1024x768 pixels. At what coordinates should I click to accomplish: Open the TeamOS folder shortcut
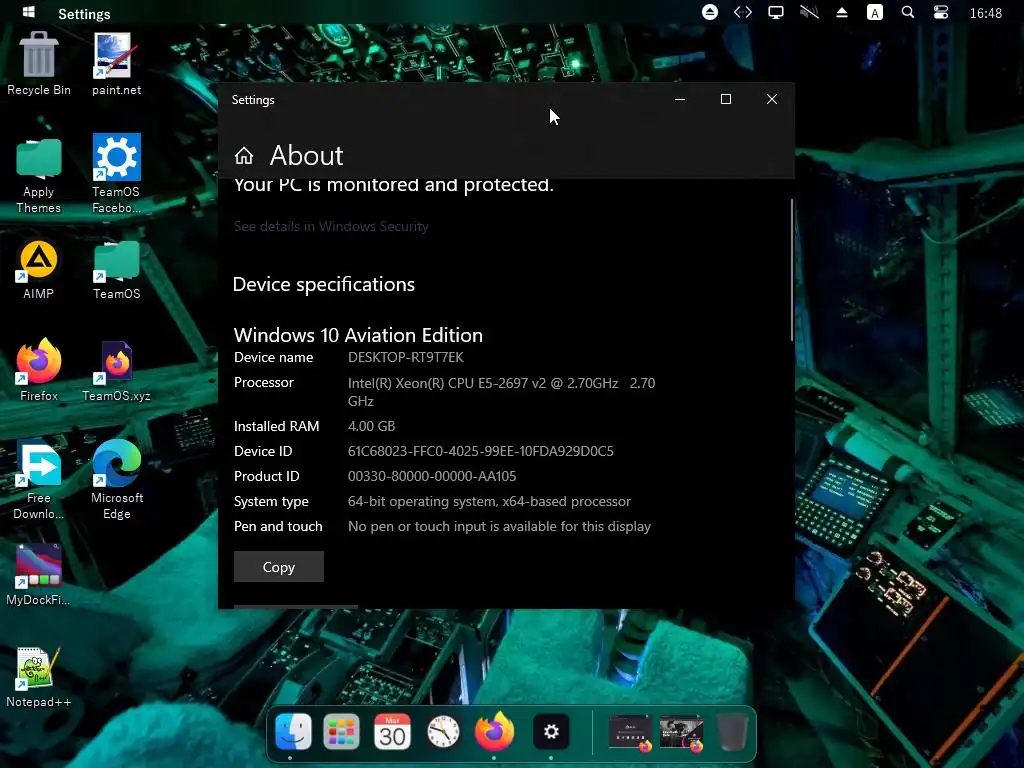click(x=116, y=269)
